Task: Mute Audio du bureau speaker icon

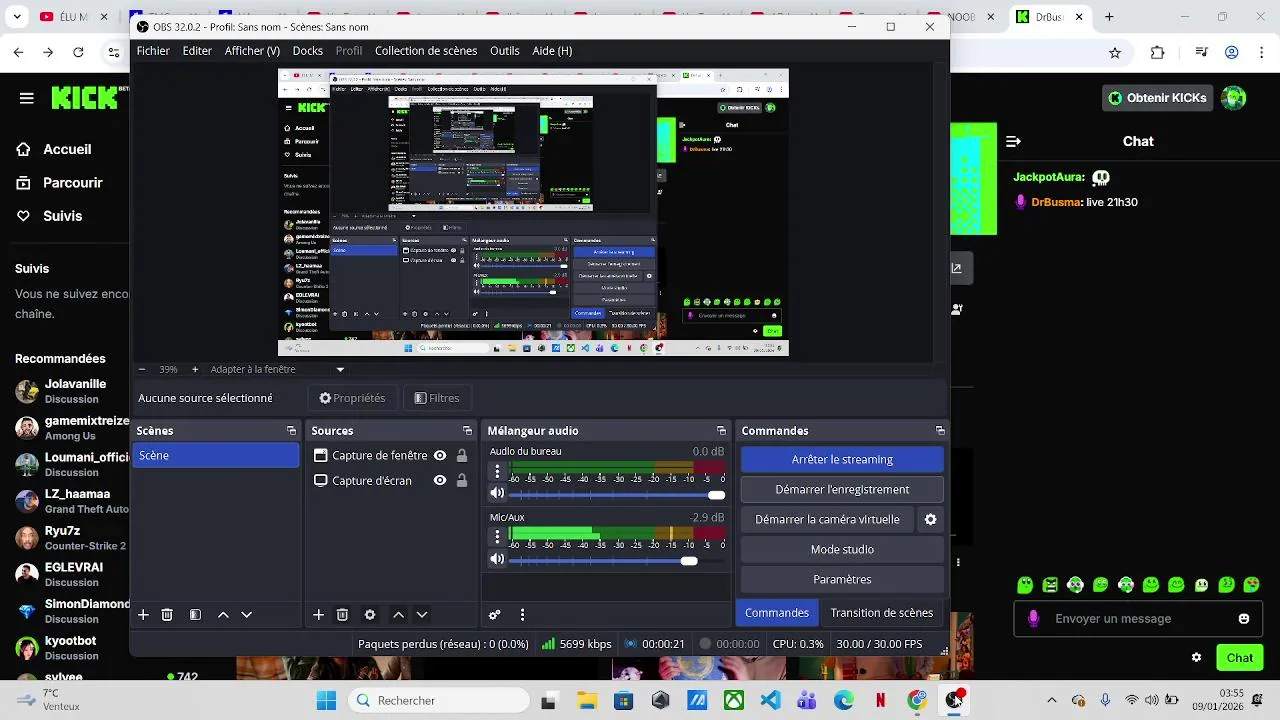Action: pyautogui.click(x=497, y=493)
